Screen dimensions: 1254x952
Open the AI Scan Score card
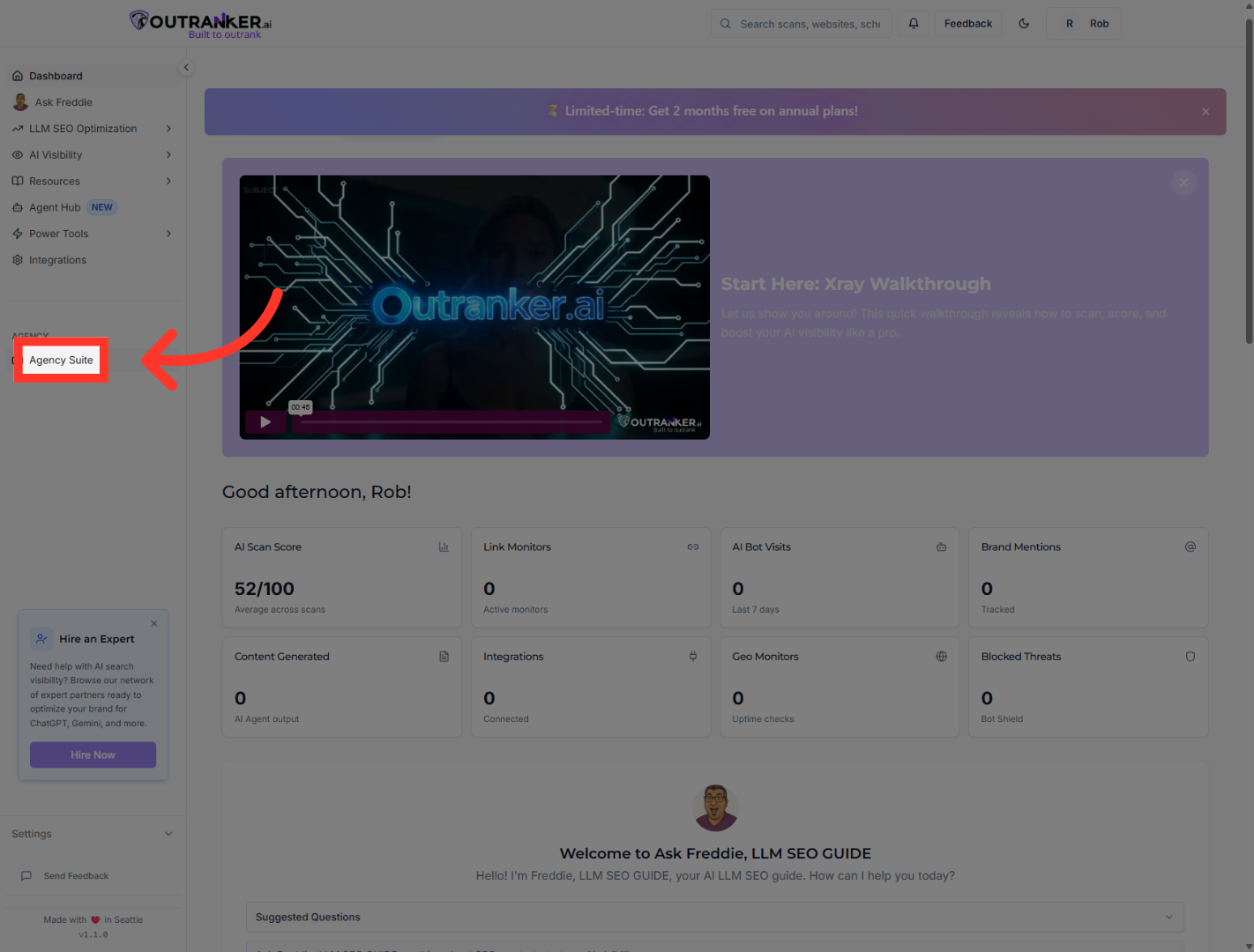coord(342,577)
